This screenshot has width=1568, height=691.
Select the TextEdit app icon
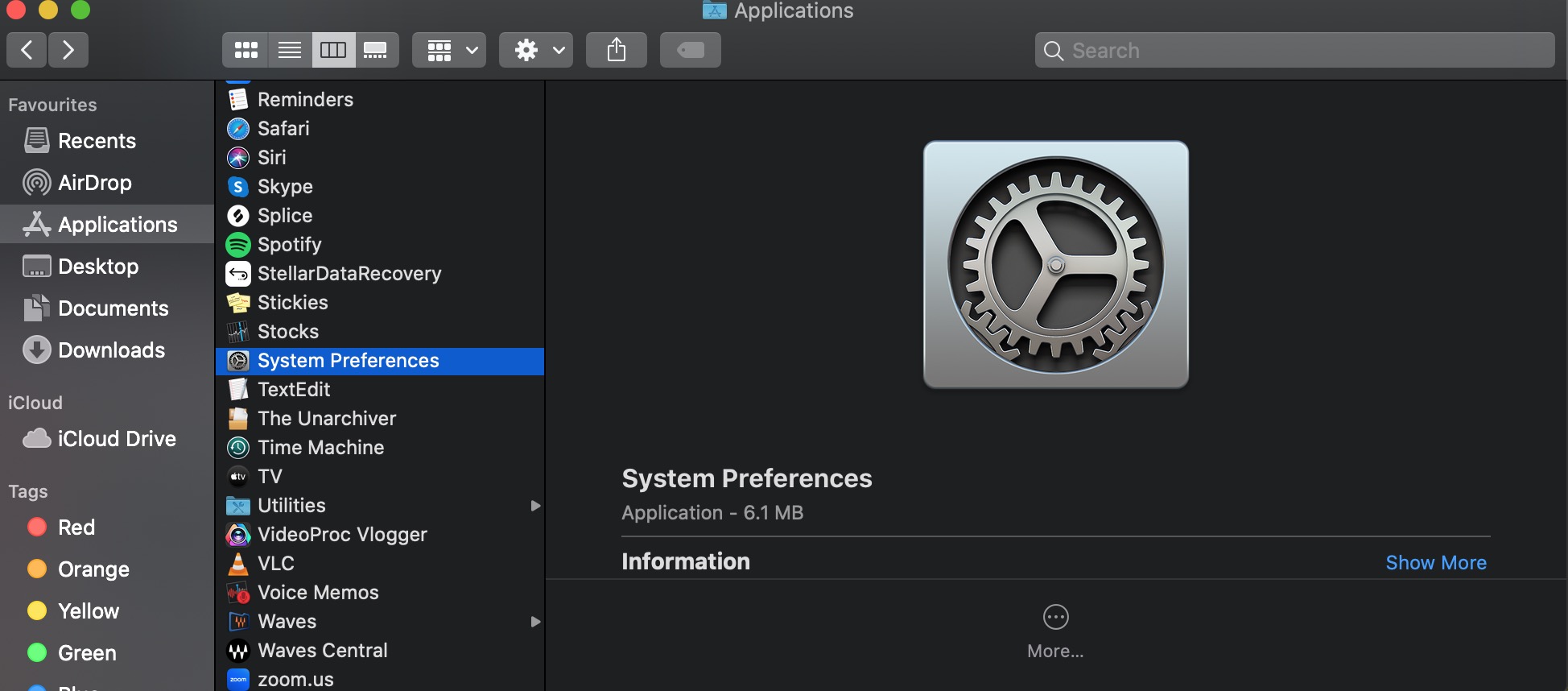(x=238, y=390)
